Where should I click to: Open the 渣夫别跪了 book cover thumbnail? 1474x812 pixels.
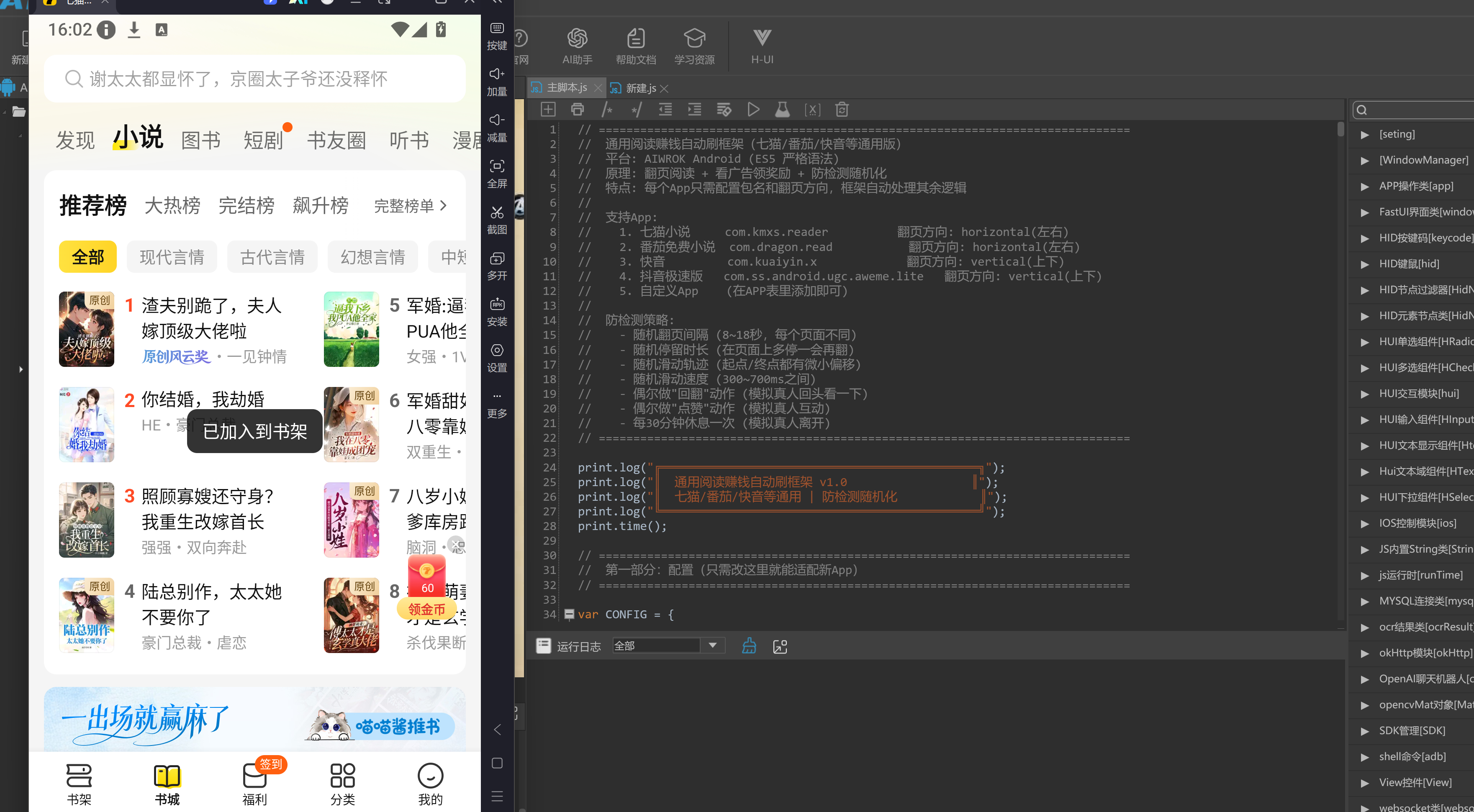coord(86,329)
